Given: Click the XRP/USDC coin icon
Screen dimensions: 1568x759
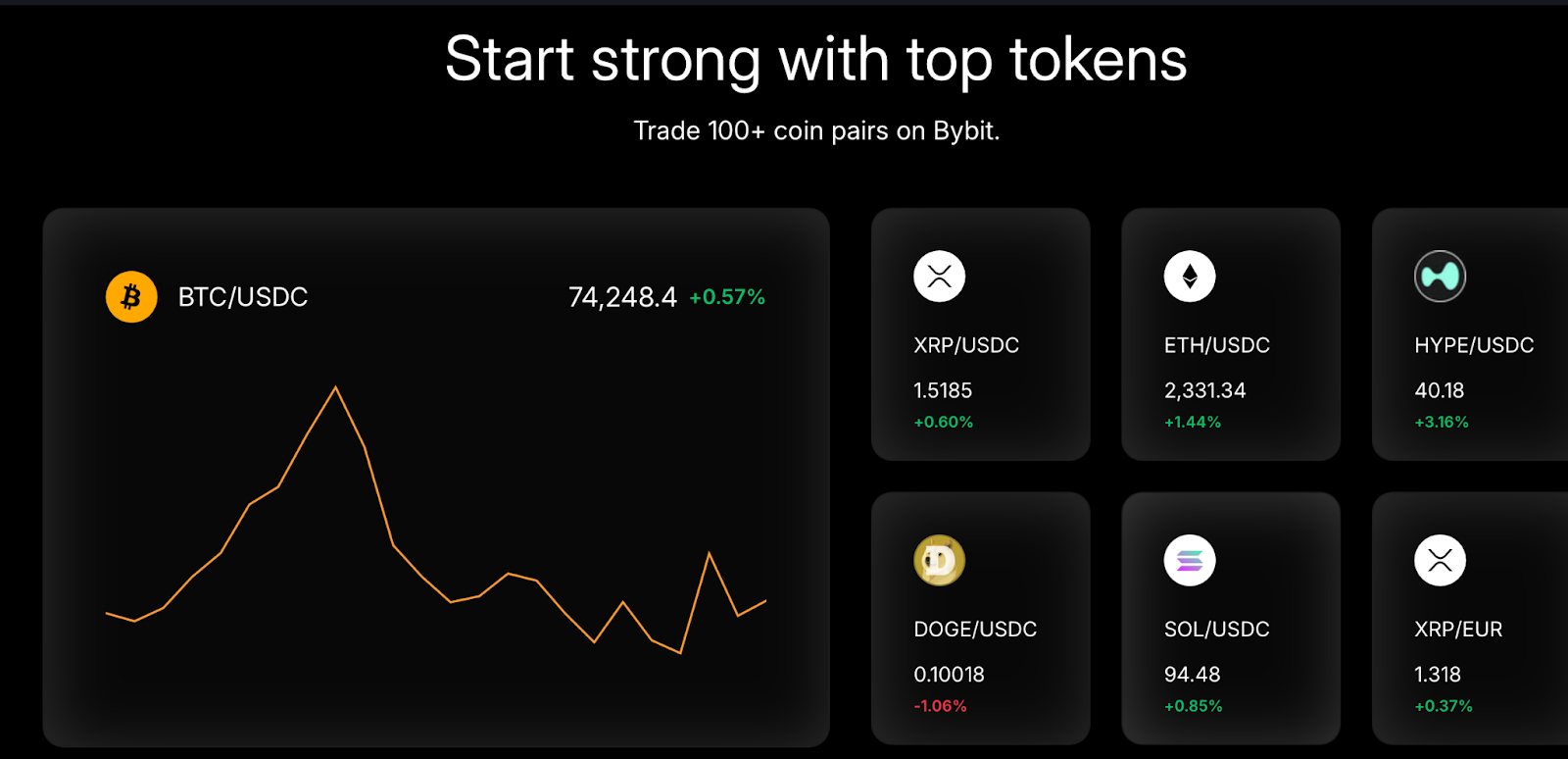Looking at the screenshot, I should pos(939,277).
